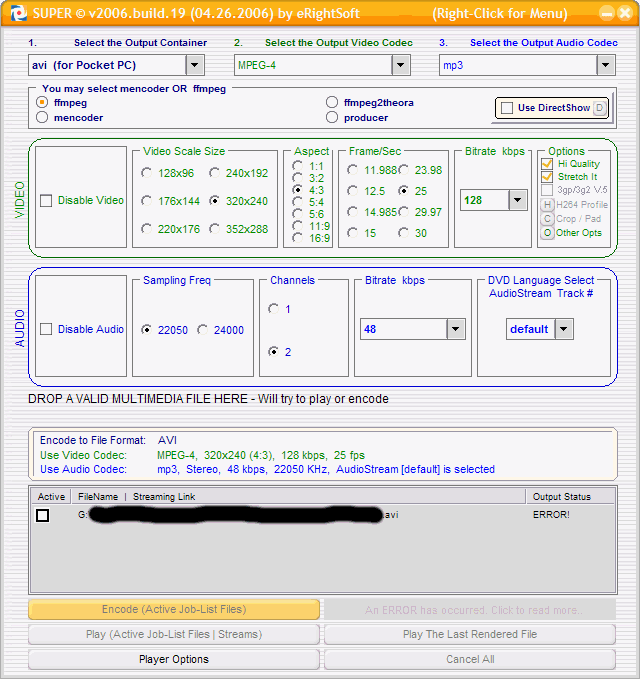Screen dimensions: 640x679
Task: Select the ffmpeg encoder radio button
Action: point(42,103)
